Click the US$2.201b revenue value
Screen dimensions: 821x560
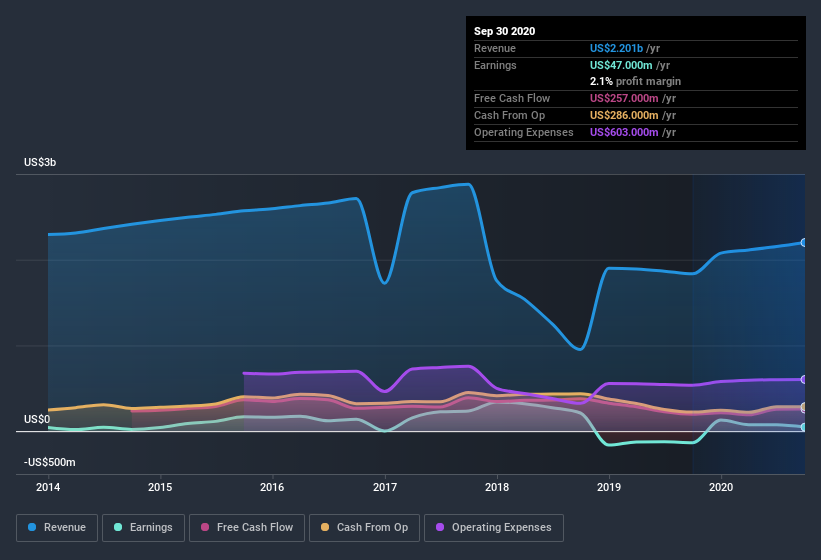click(616, 48)
